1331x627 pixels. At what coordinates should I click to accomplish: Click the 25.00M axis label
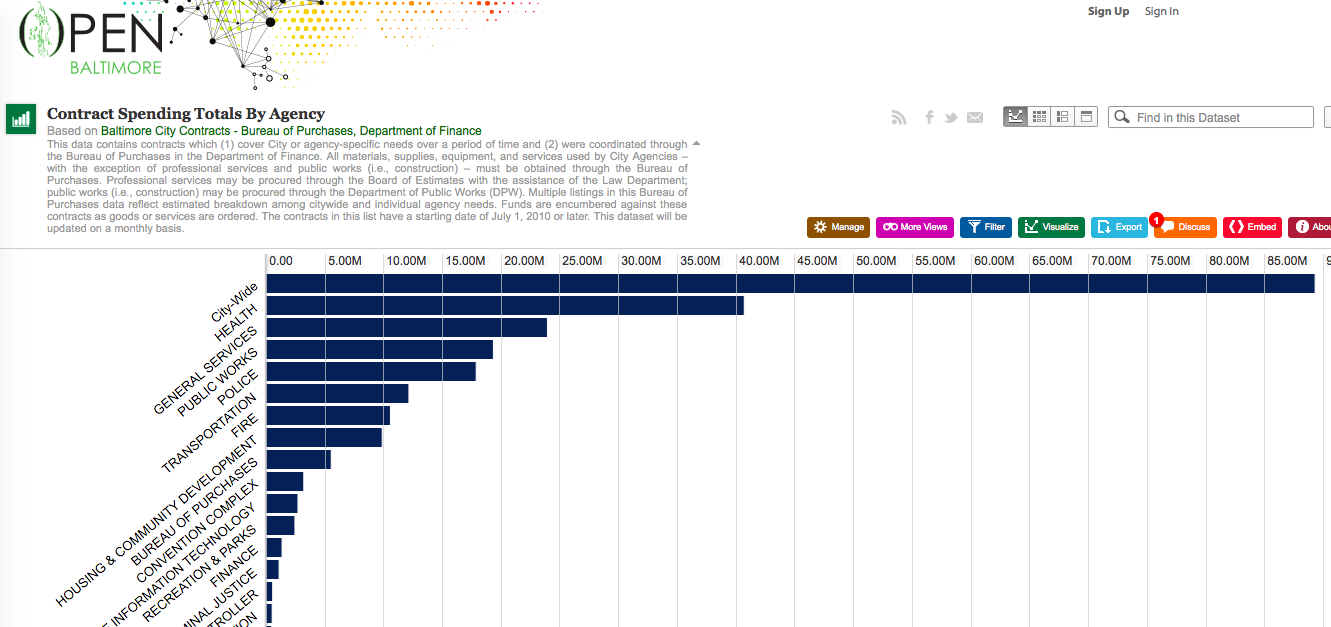coord(582,261)
